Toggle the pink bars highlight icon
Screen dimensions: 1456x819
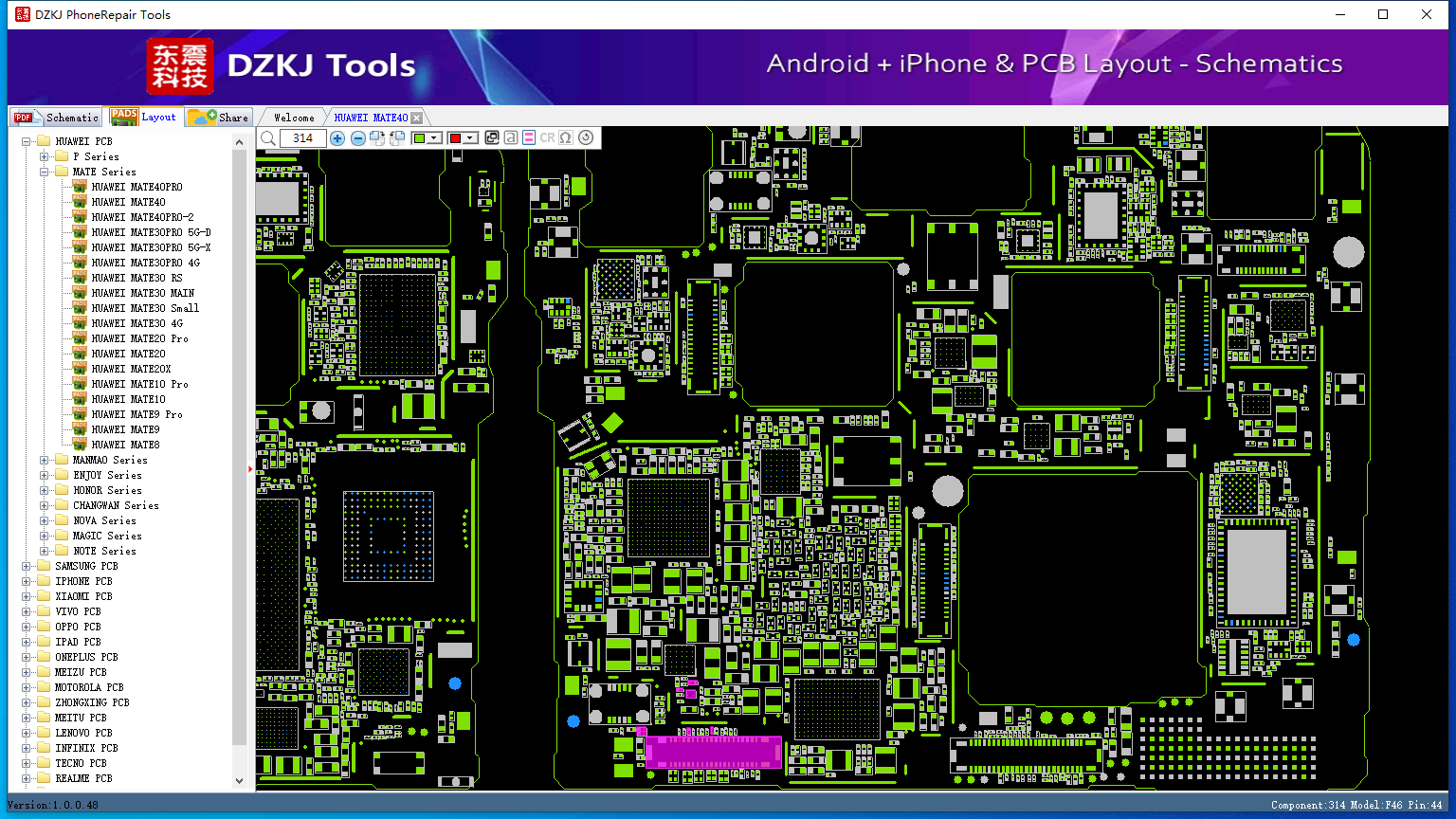[x=529, y=138]
